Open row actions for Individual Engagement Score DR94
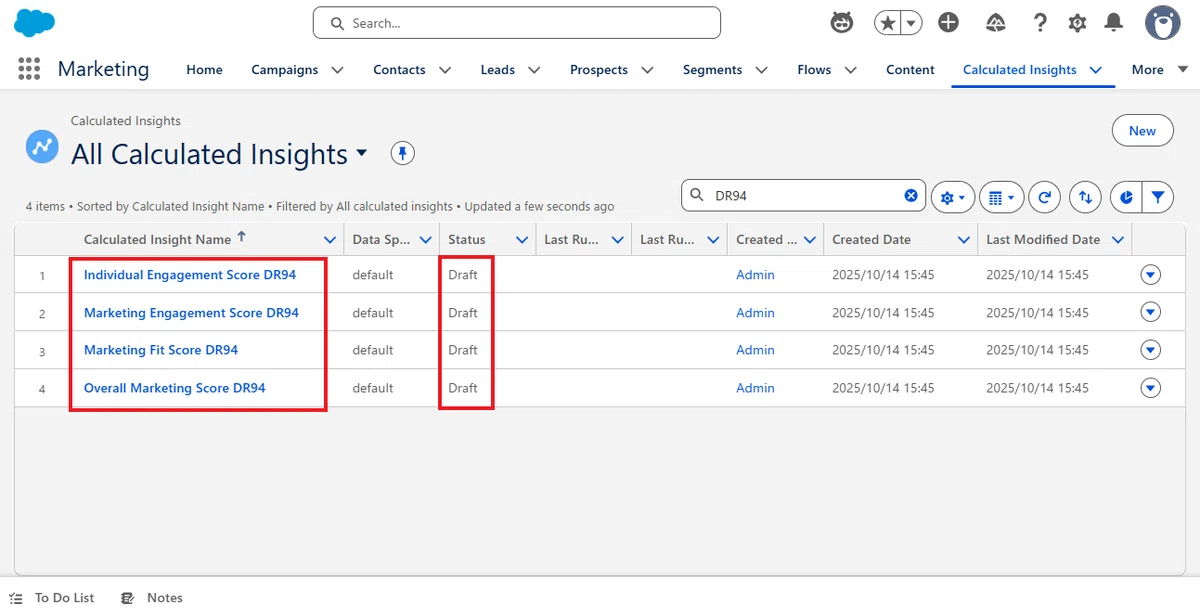1200x616 pixels. [x=1150, y=275]
